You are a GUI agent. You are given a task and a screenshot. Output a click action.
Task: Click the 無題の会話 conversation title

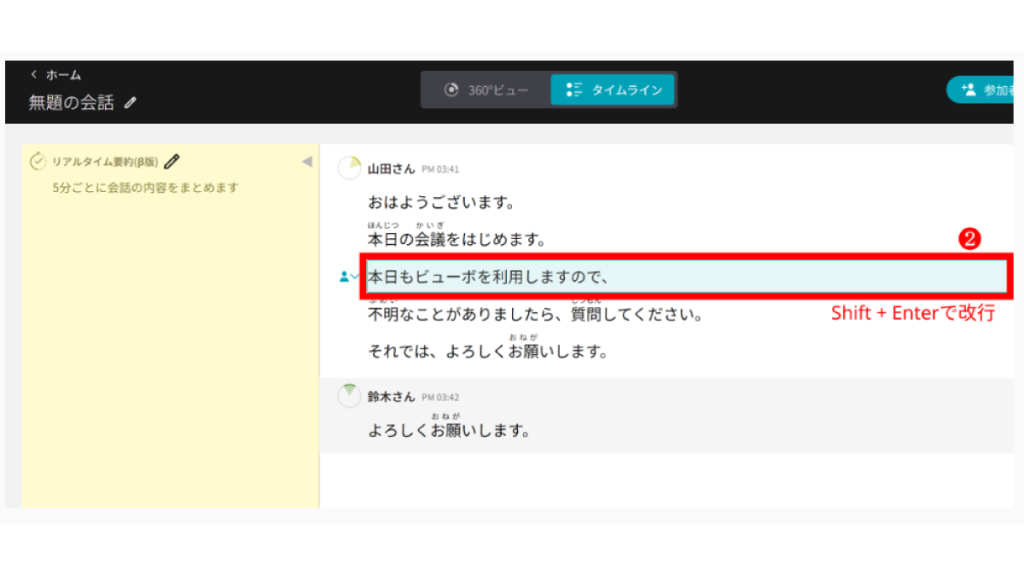[71, 103]
